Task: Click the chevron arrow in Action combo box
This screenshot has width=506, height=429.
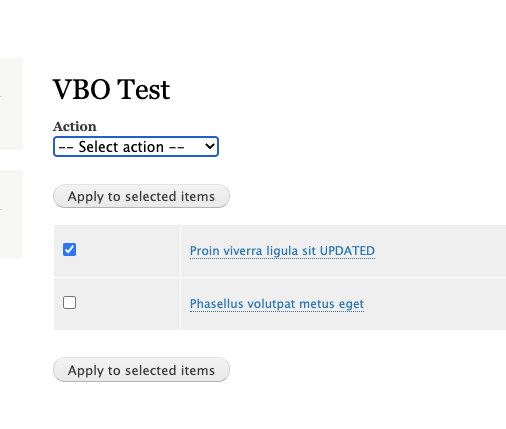Action: pyautogui.click(x=210, y=146)
